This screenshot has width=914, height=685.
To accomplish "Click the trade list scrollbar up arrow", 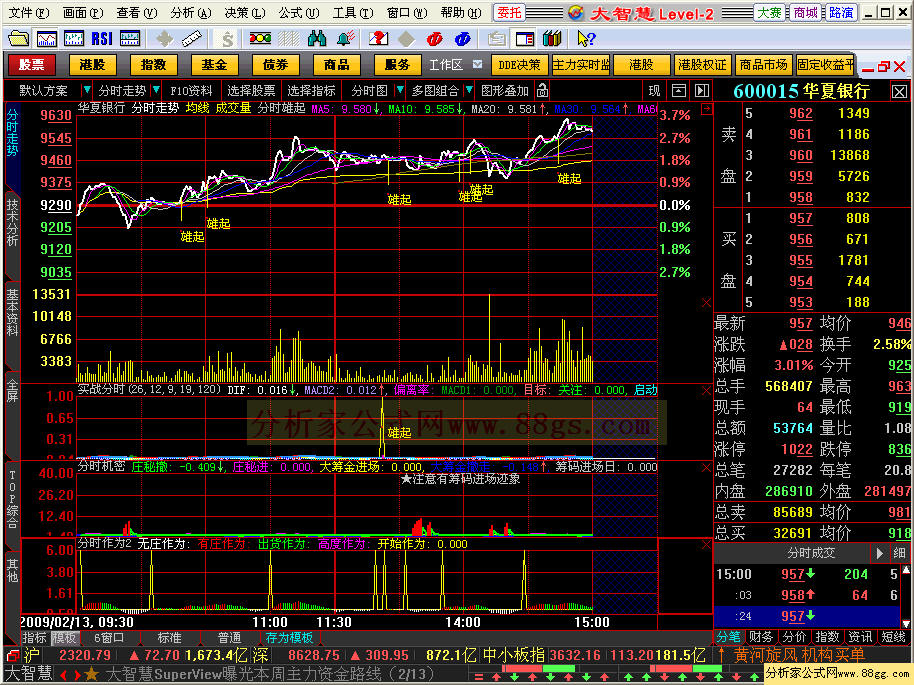I will tap(906, 570).
